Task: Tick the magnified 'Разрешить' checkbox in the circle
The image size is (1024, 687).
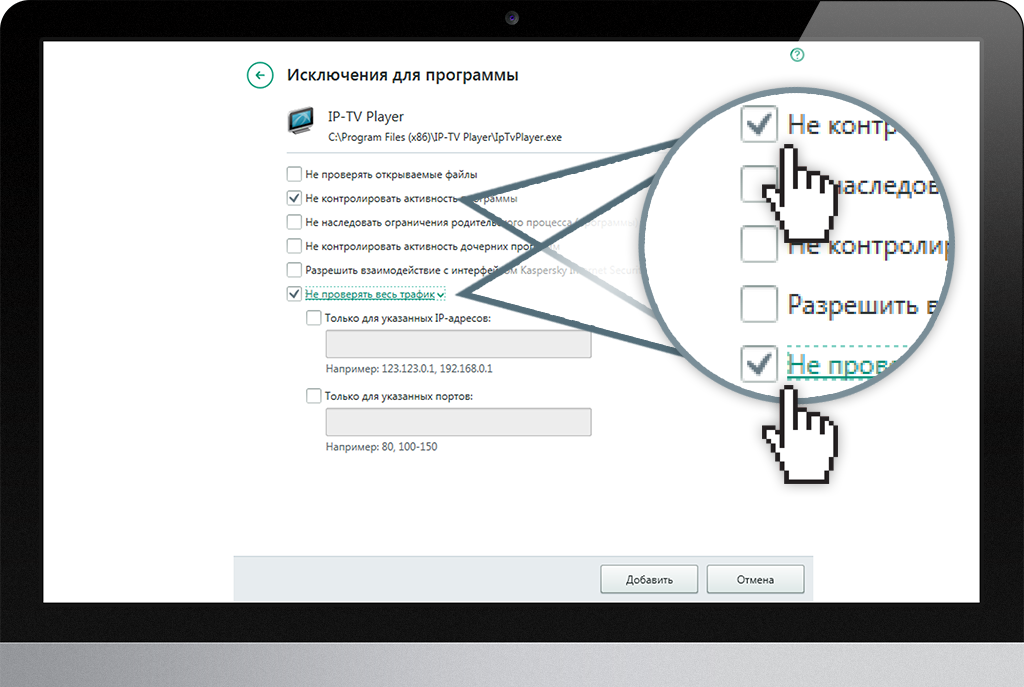Action: coord(760,304)
